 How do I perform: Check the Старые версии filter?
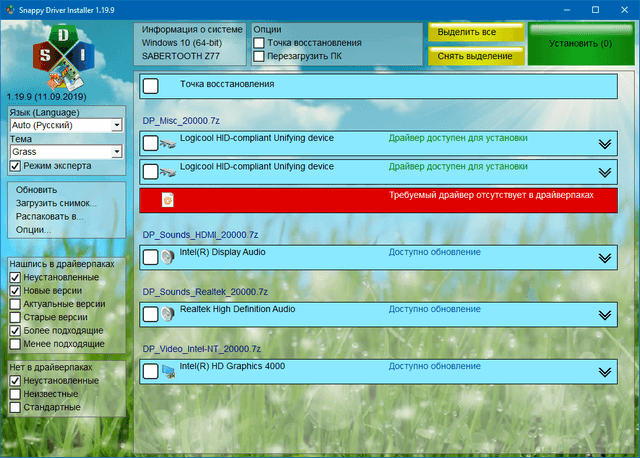15,316
